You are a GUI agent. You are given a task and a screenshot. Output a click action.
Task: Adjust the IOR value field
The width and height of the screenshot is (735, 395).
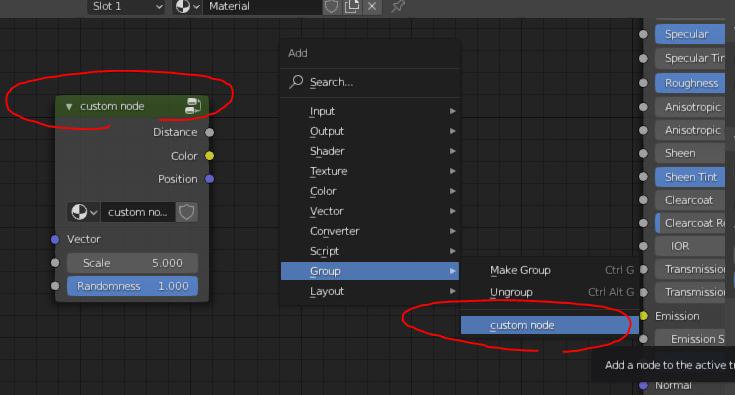tap(690, 246)
